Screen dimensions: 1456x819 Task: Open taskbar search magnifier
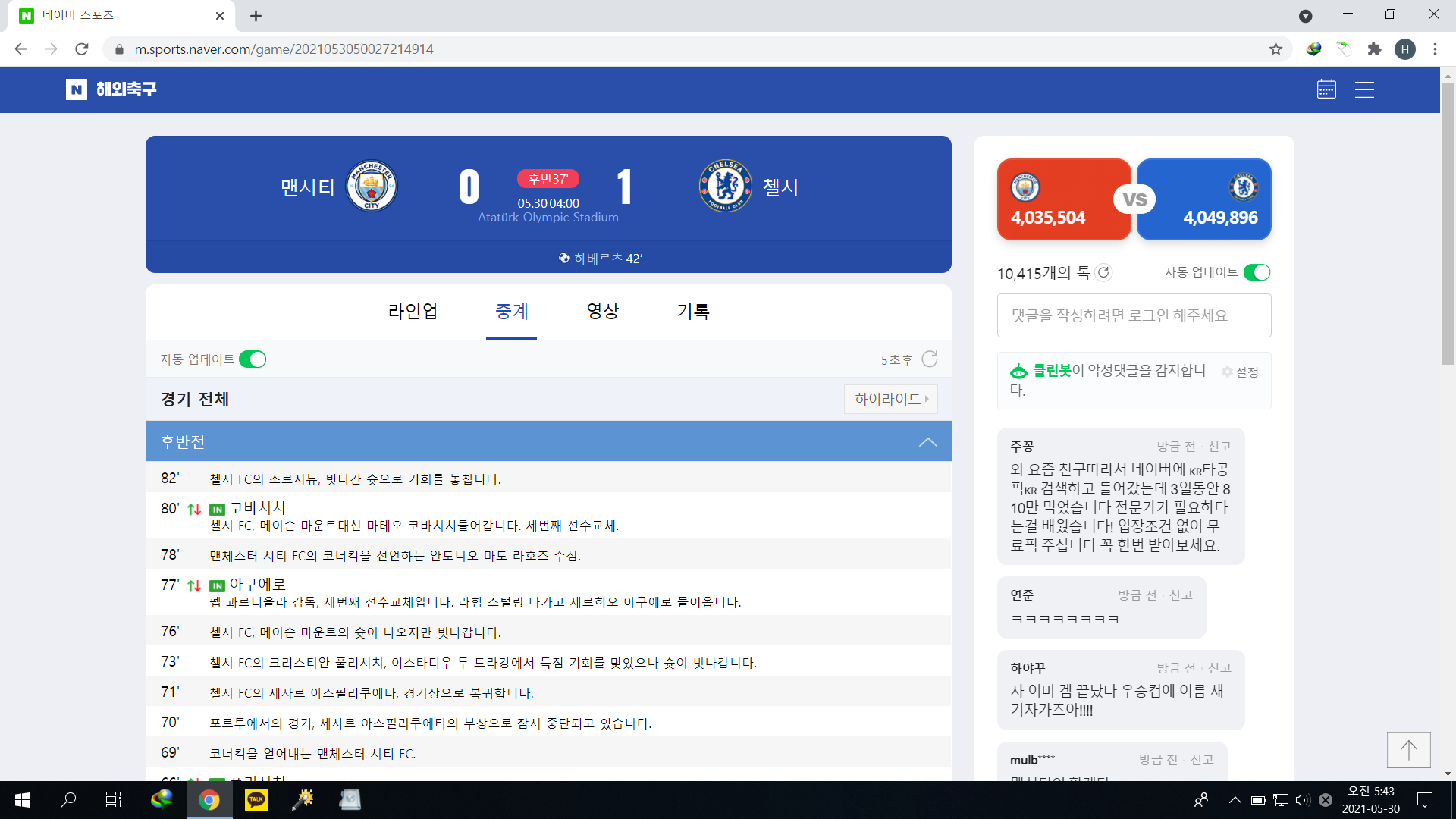click(x=68, y=799)
